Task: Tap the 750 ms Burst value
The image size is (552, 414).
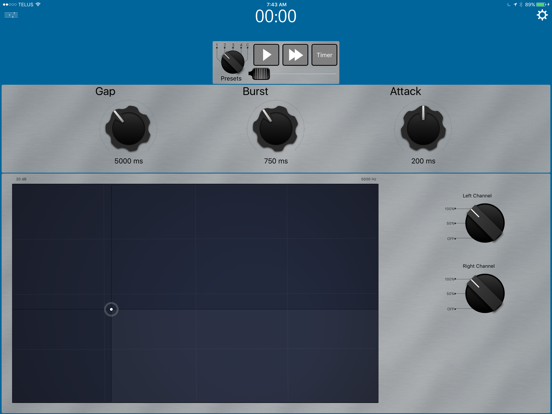Action: pos(276,161)
